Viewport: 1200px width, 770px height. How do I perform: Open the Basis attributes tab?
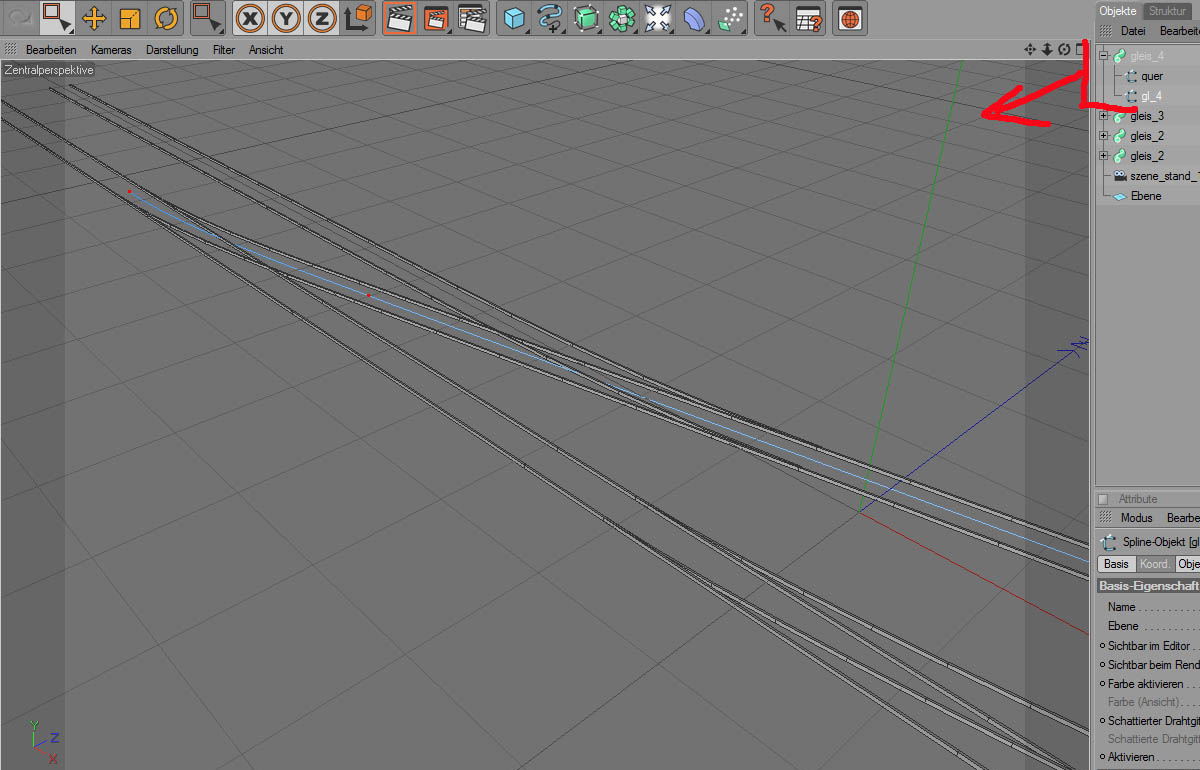1116,564
